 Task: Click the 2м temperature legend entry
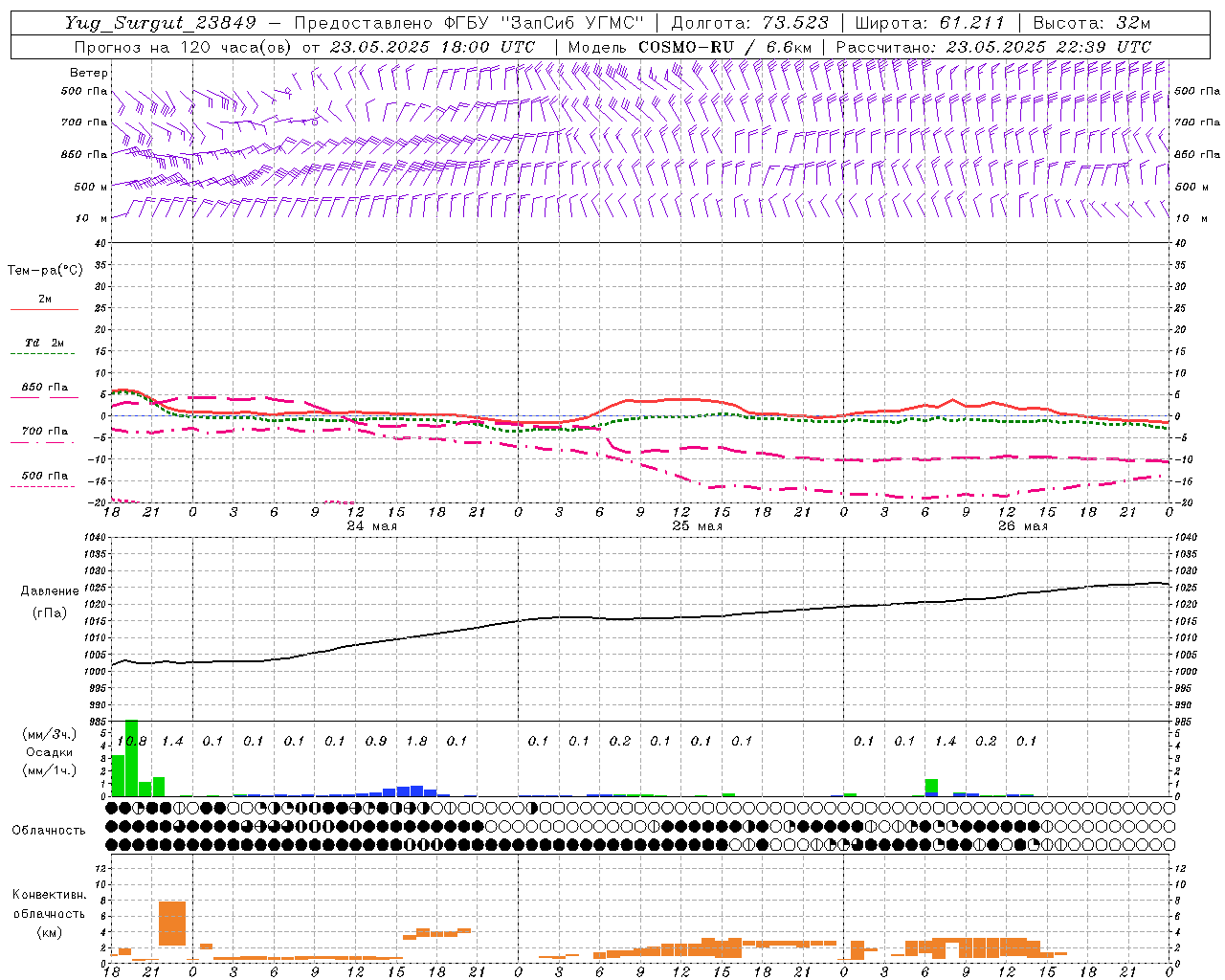(x=45, y=299)
